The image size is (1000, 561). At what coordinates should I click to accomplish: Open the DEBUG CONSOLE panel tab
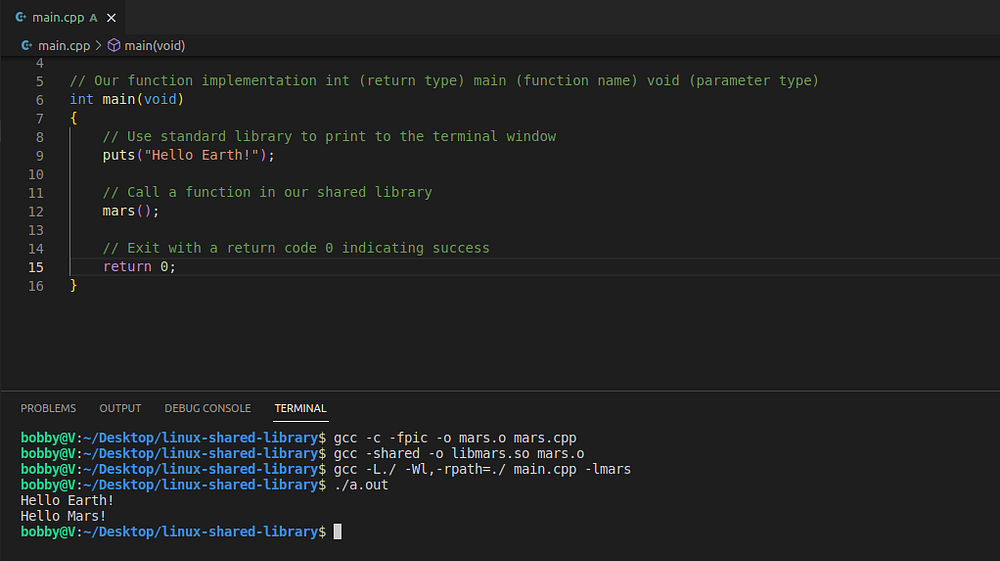(x=207, y=408)
